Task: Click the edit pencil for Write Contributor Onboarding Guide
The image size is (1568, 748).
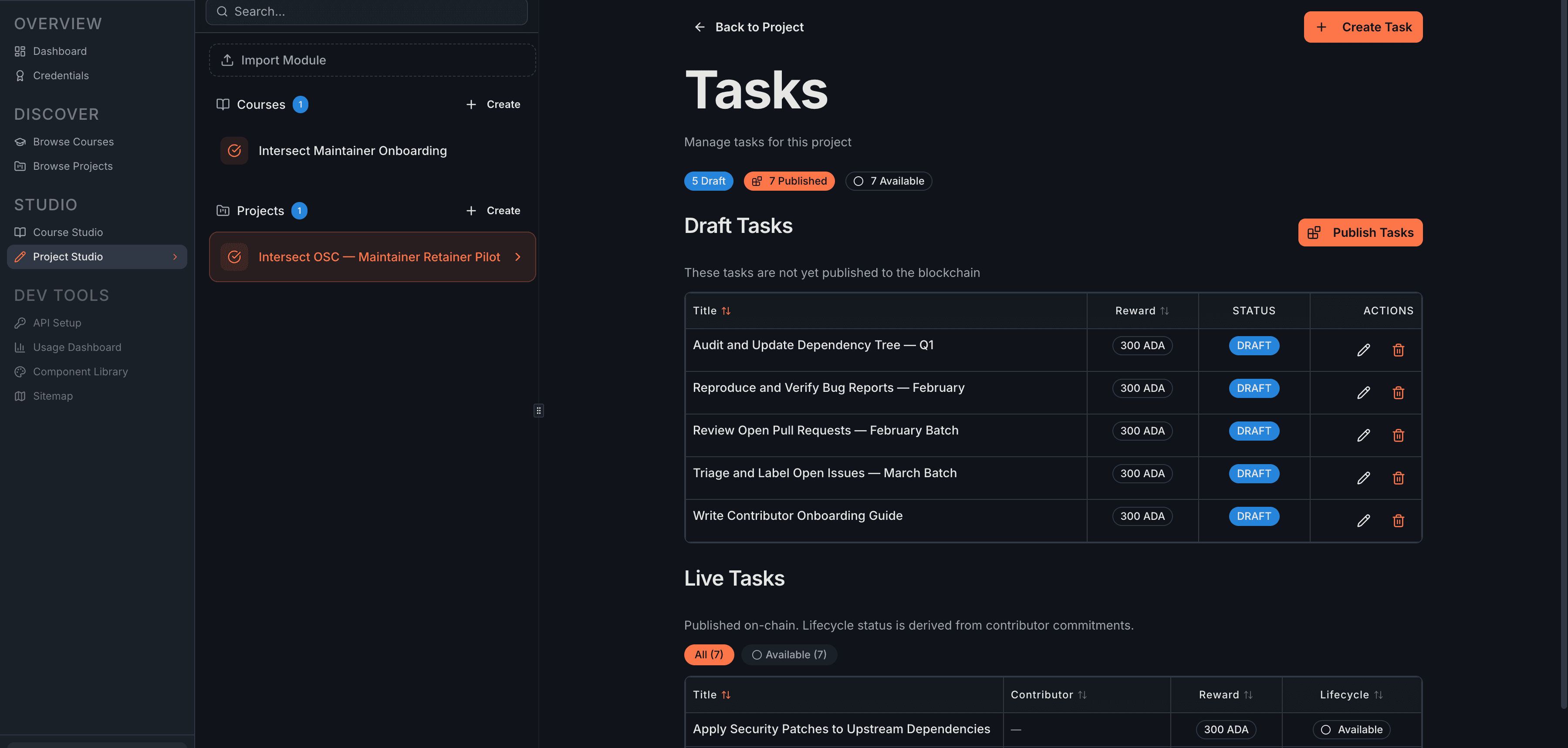Action: pos(1363,520)
